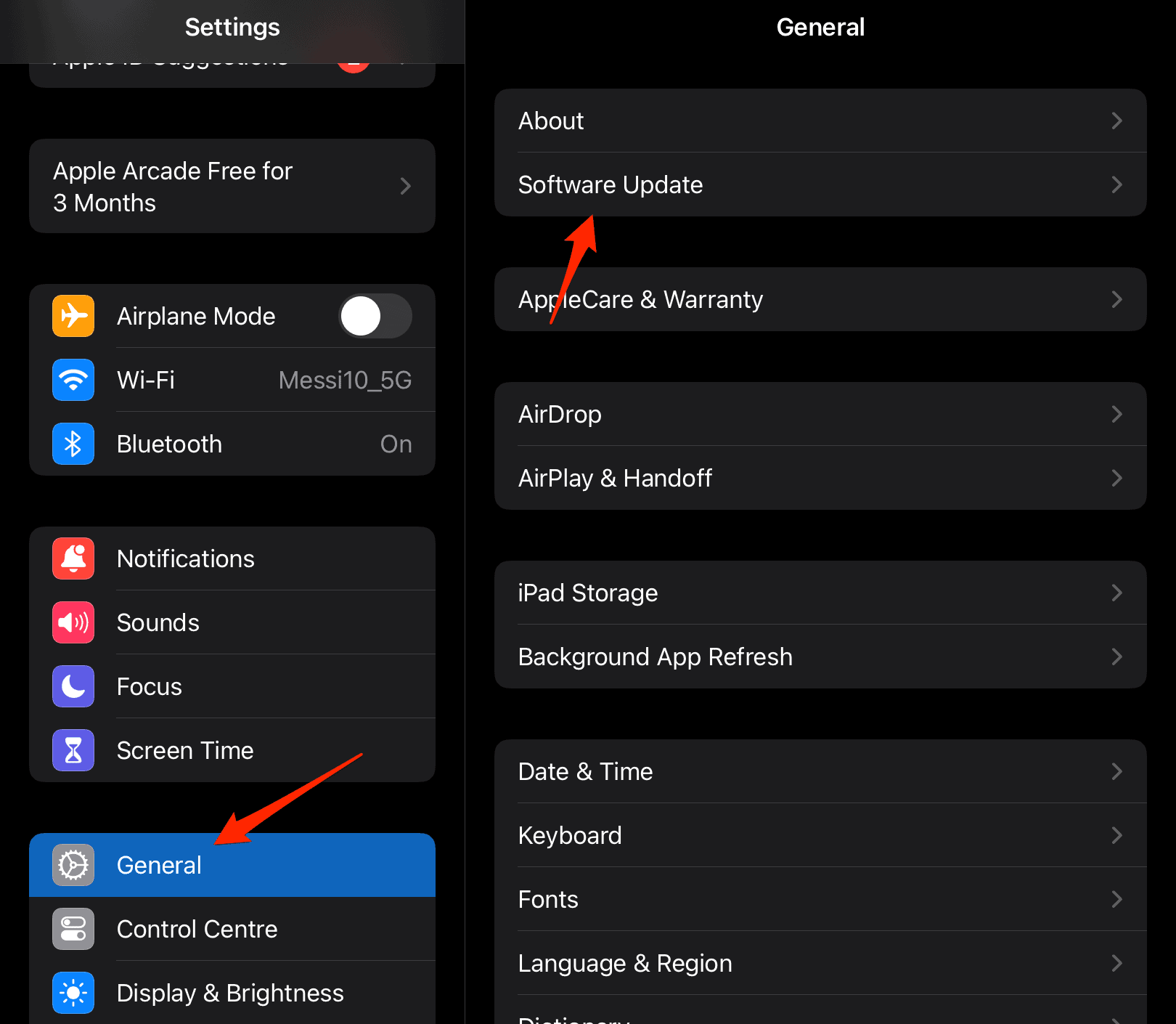The height and width of the screenshot is (1024, 1176).
Task: Toggle Airplane Mode on
Action: (x=375, y=316)
